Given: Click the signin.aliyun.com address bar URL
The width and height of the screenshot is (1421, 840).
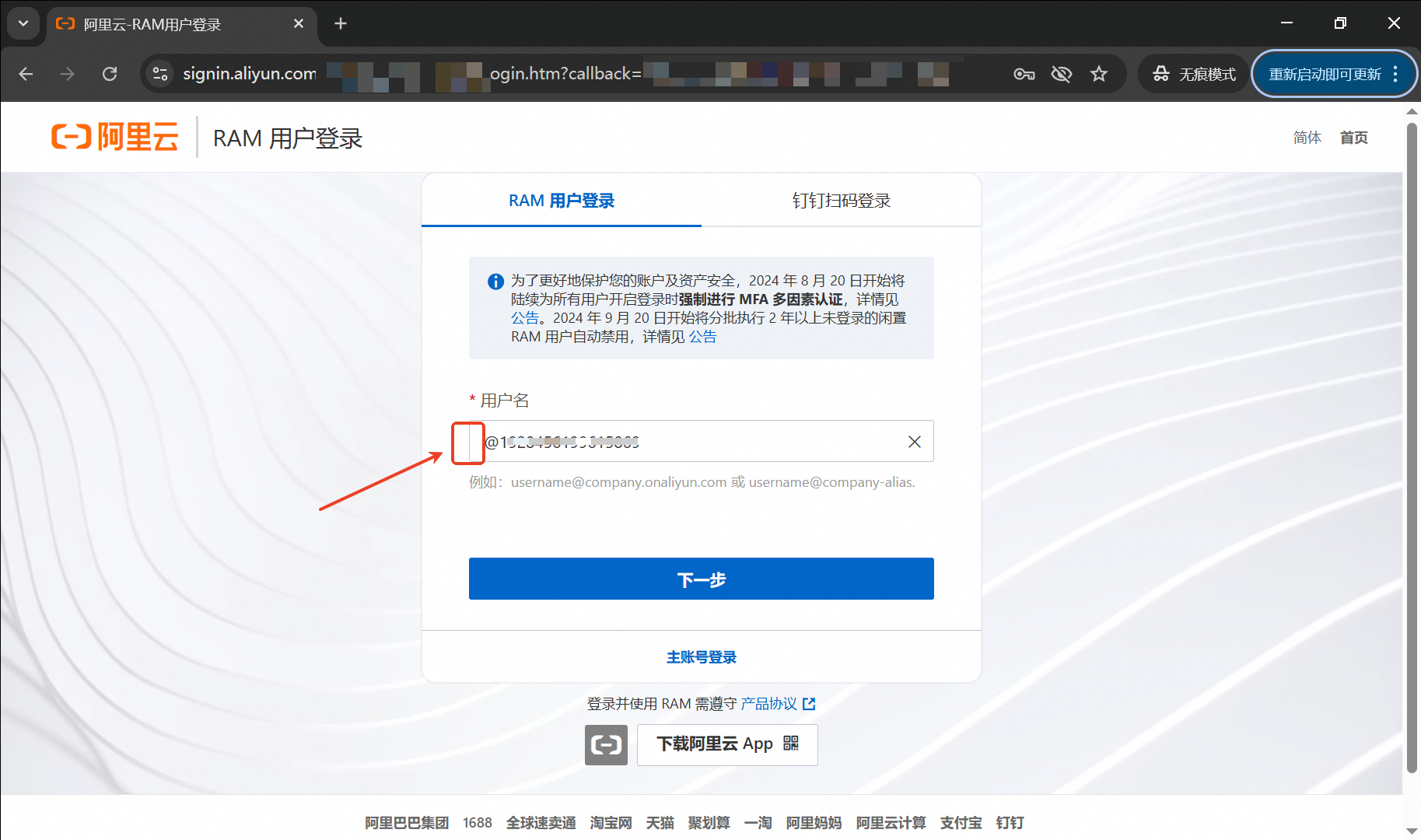Looking at the screenshot, I should pos(250,74).
